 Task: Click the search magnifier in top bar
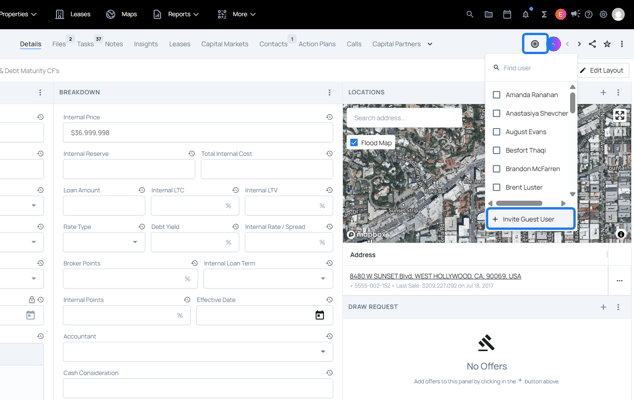coord(470,15)
